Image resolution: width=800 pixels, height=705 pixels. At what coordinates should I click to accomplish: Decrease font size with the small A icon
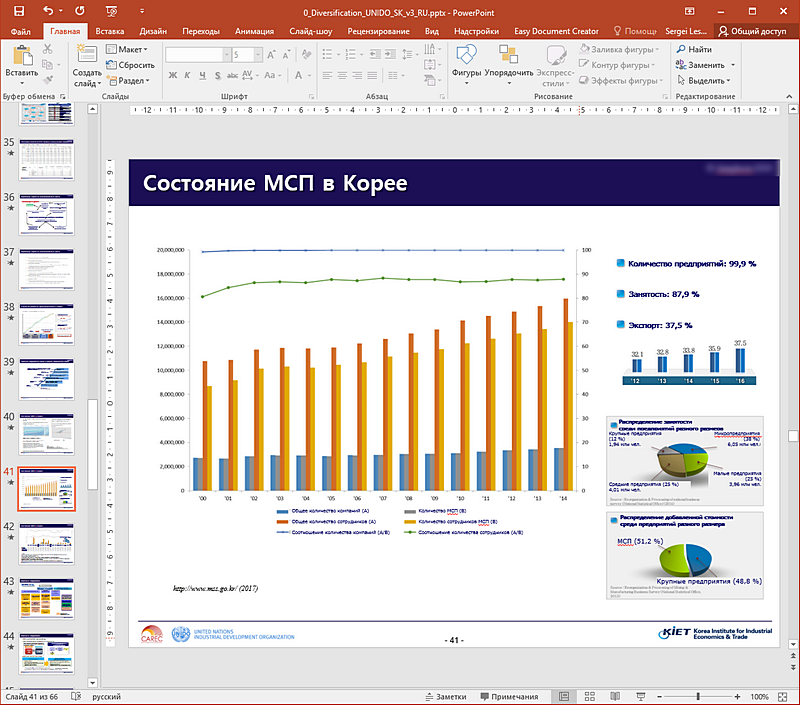coord(286,55)
